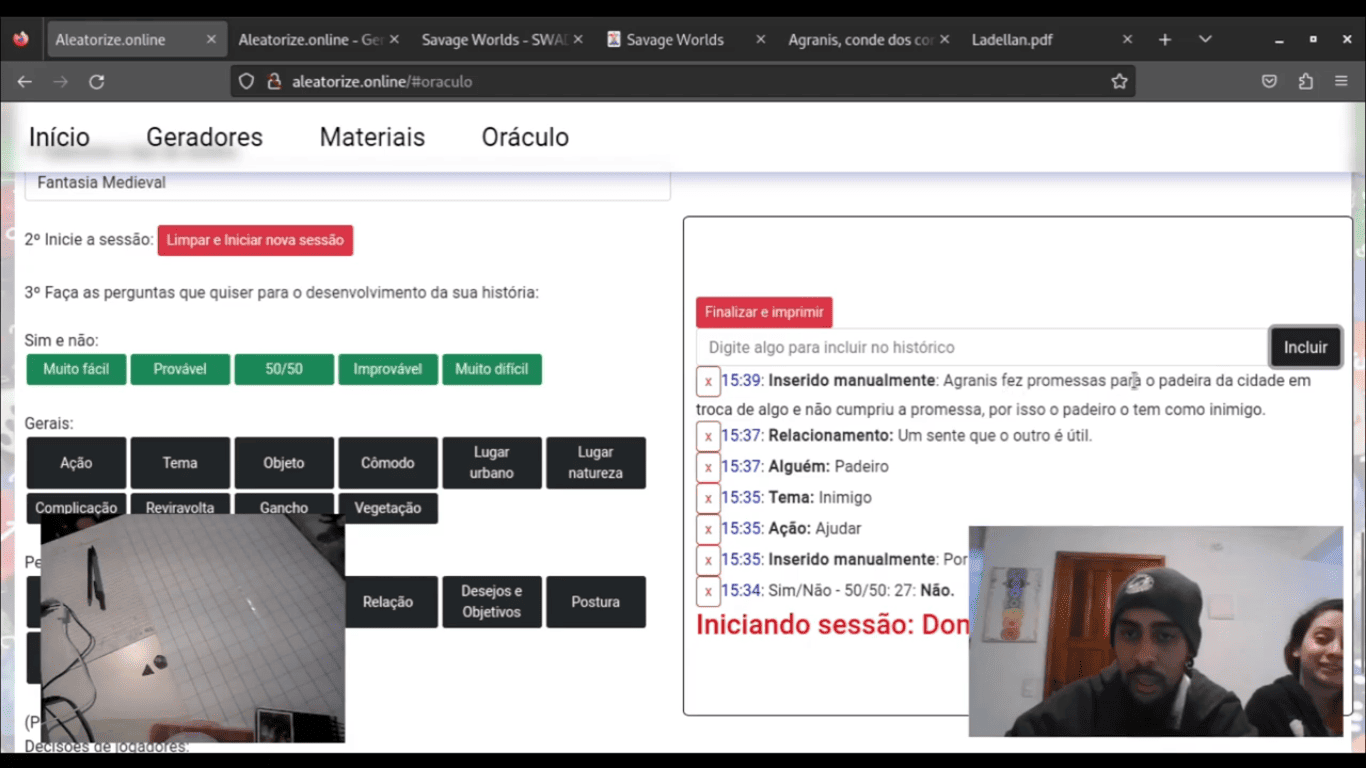Click the Desejos e Objetivos button
This screenshot has height=768, width=1366.
pos(492,602)
